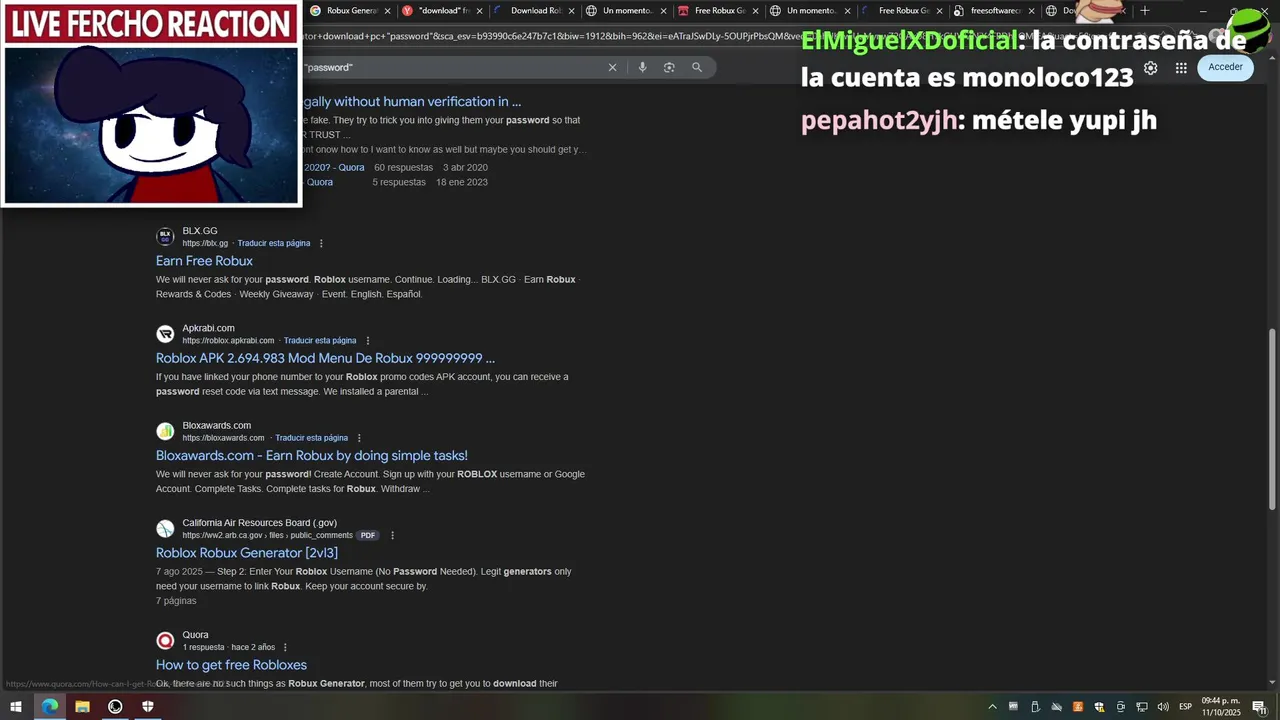Translate the Bloxawards.com result page
This screenshot has height=720, width=1280.
pyautogui.click(x=312, y=438)
